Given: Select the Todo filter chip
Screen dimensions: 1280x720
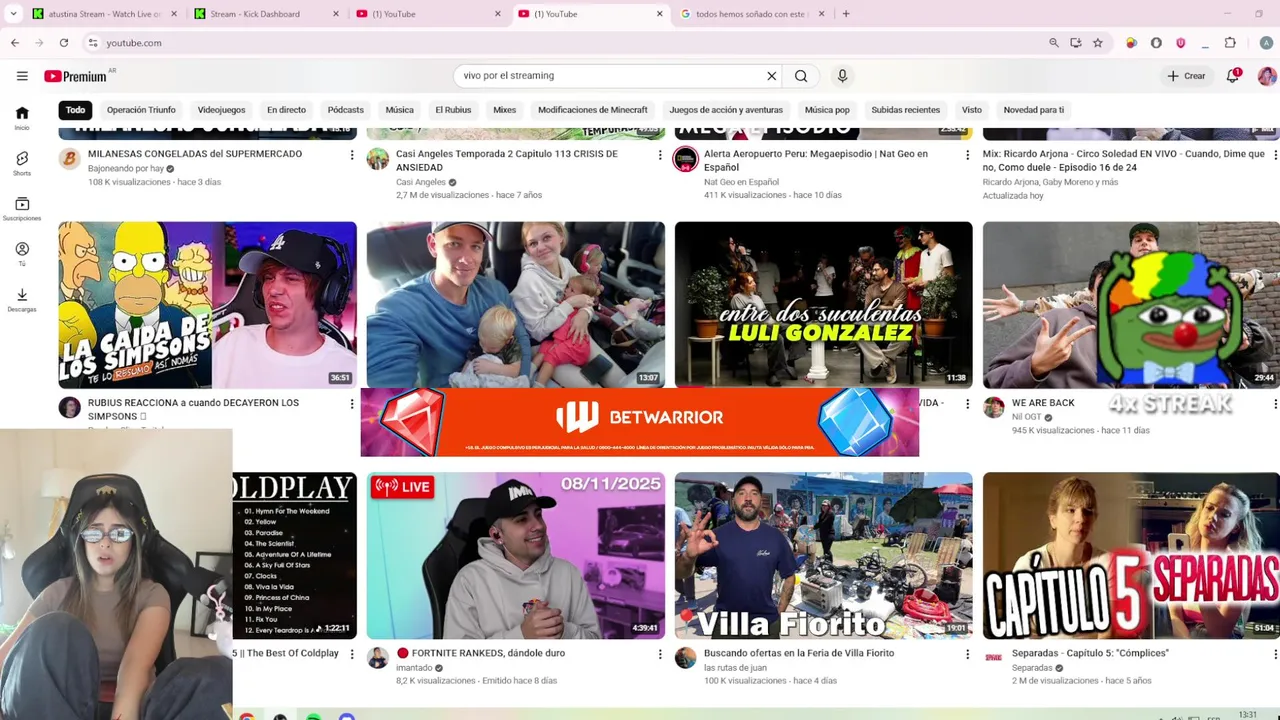Looking at the screenshot, I should [x=76, y=110].
